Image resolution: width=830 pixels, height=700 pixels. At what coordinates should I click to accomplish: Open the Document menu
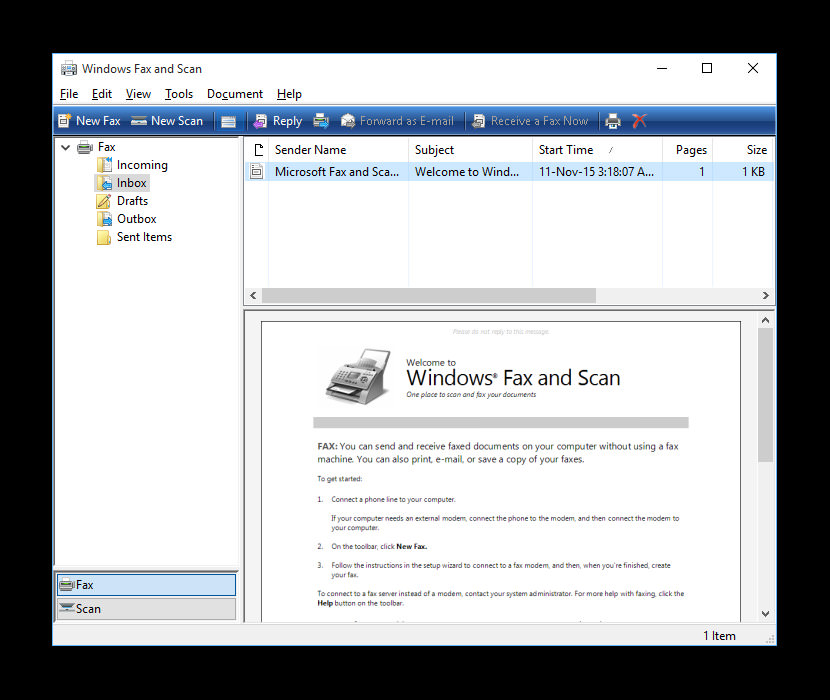(234, 93)
